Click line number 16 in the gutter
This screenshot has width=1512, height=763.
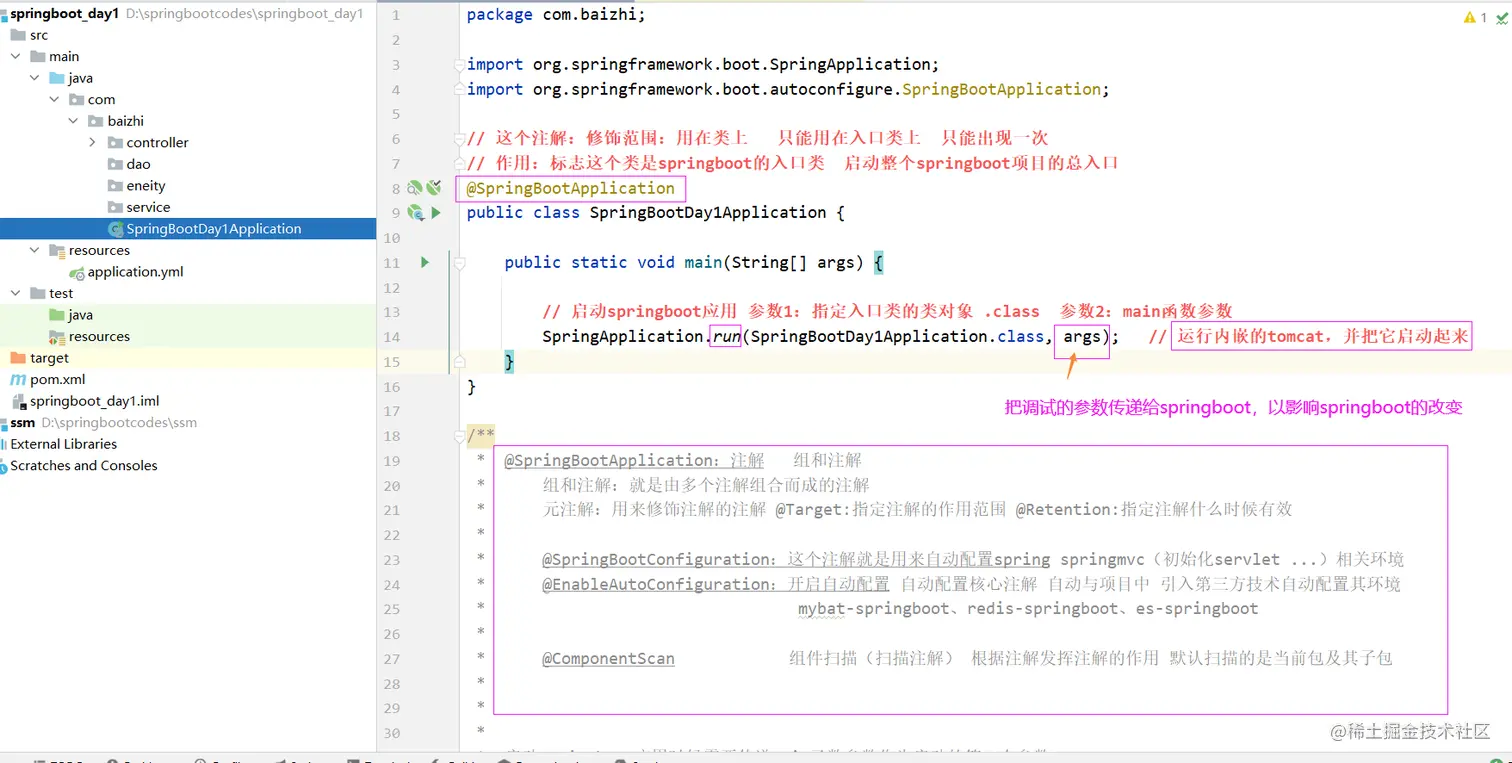[x=391, y=387]
